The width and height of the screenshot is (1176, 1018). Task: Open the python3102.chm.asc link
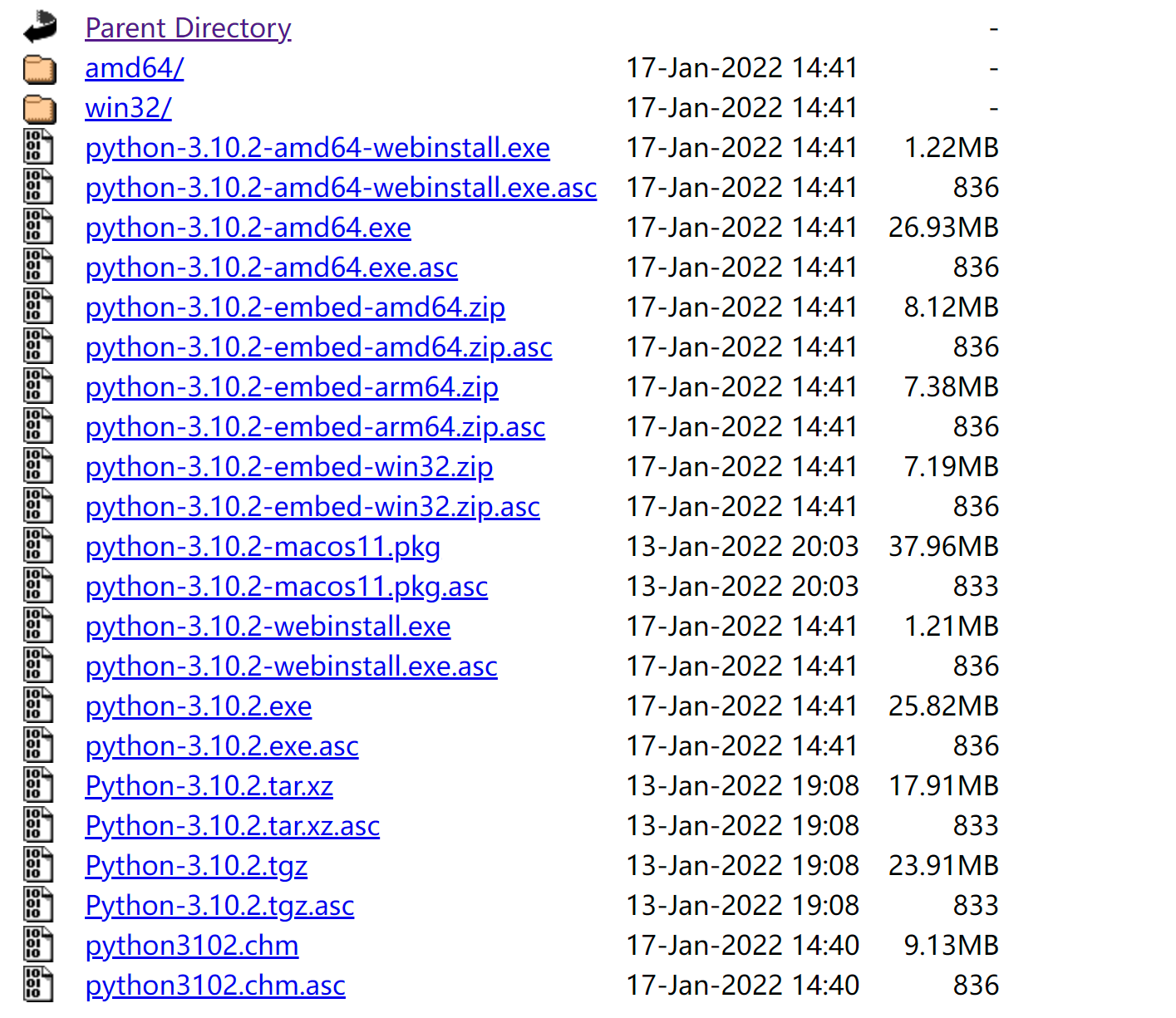coord(214,985)
